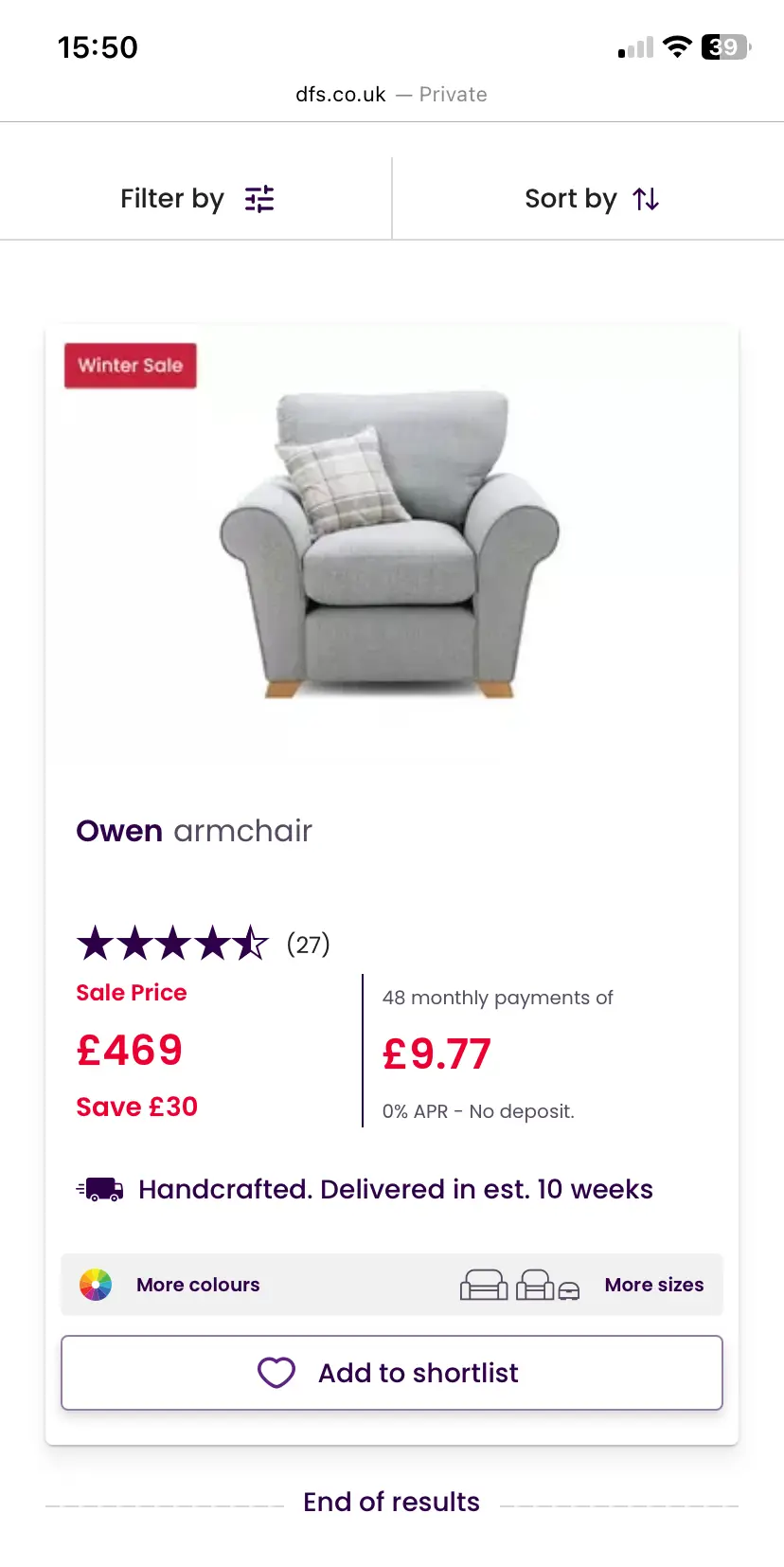Tap the Wi-Fi status icon

677,46
